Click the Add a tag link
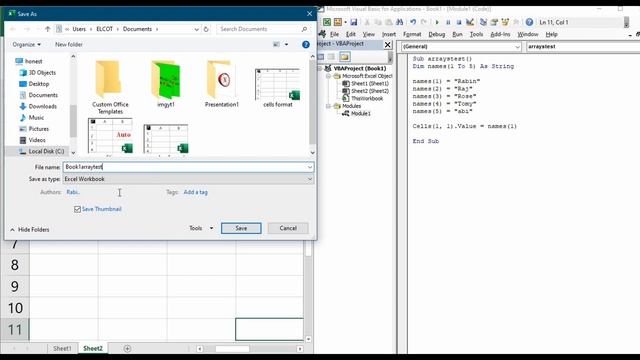The width and height of the screenshot is (640, 360). (x=196, y=192)
